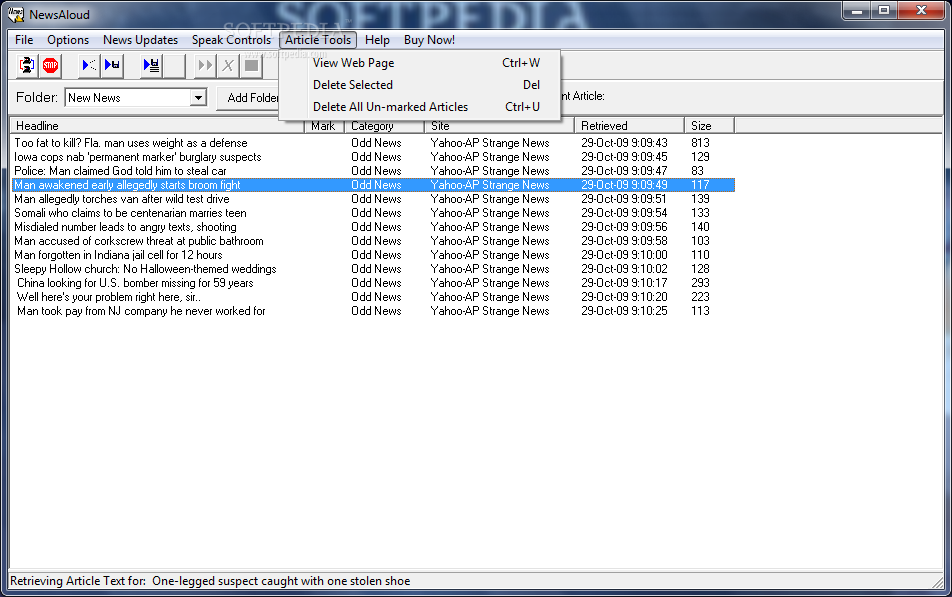Select 'Police: Man claimed God told him' article
Image resolution: width=952 pixels, height=597 pixels.
click(x=373, y=171)
